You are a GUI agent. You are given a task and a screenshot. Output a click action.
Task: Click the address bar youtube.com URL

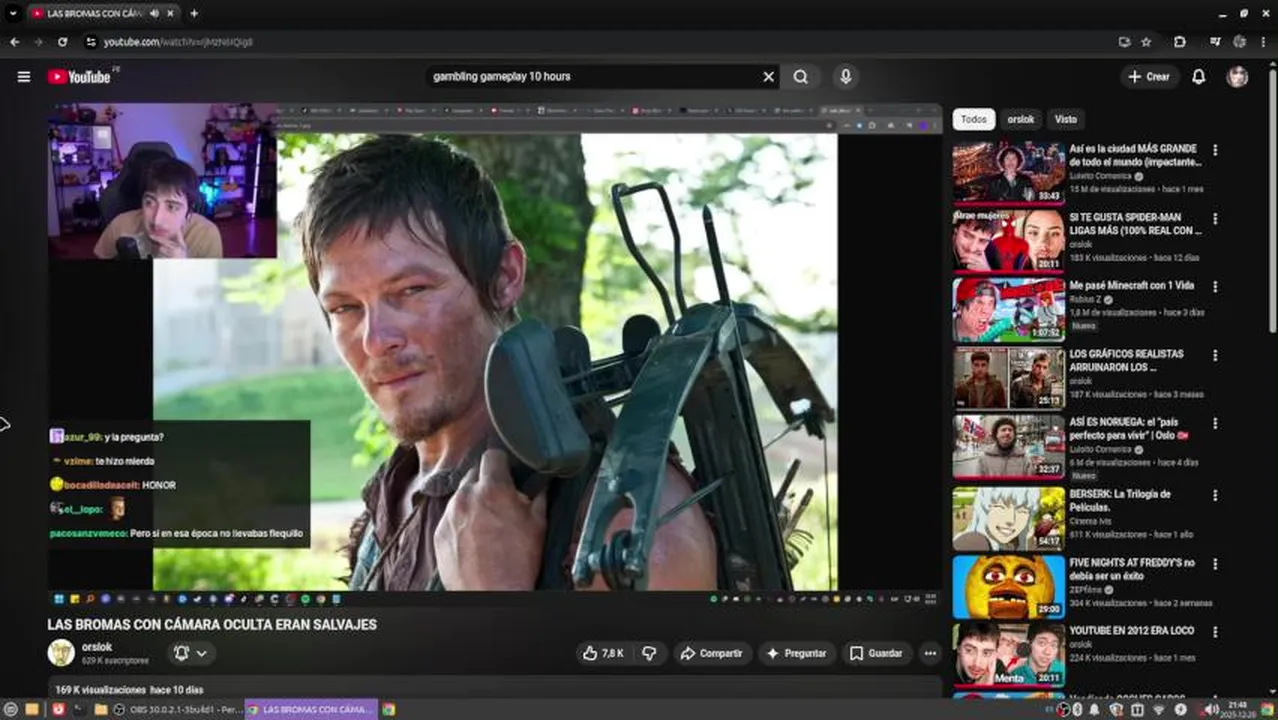tap(178, 42)
